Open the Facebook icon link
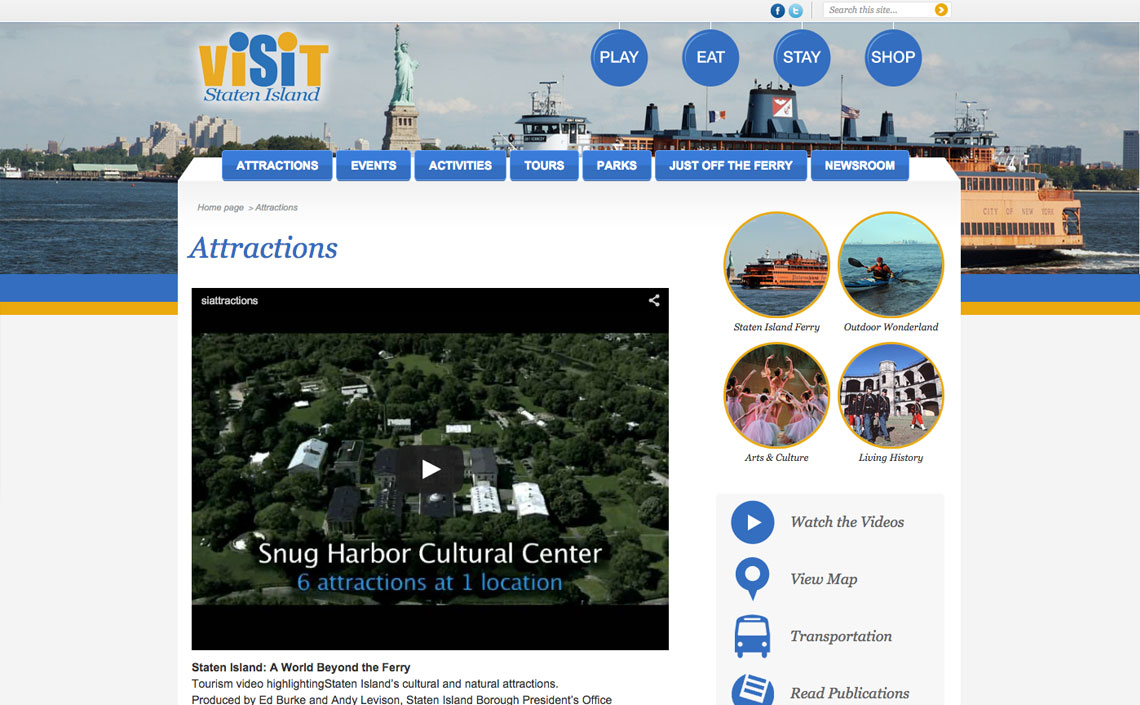This screenshot has height=705, width=1140. (777, 10)
